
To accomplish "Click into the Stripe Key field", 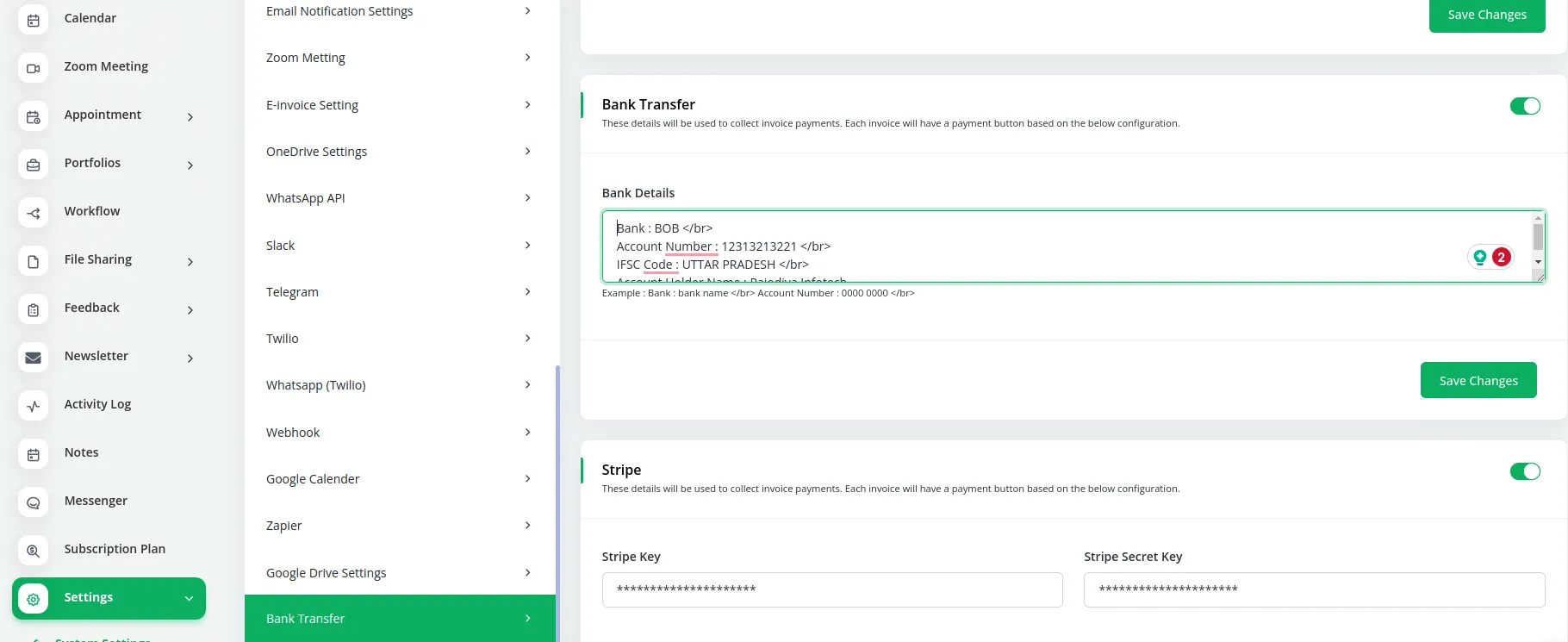I will tap(831, 590).
